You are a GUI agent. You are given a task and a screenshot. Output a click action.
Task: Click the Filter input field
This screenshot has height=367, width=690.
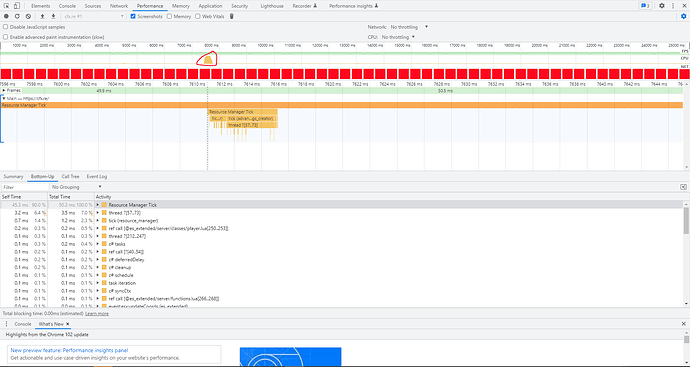click(25, 187)
